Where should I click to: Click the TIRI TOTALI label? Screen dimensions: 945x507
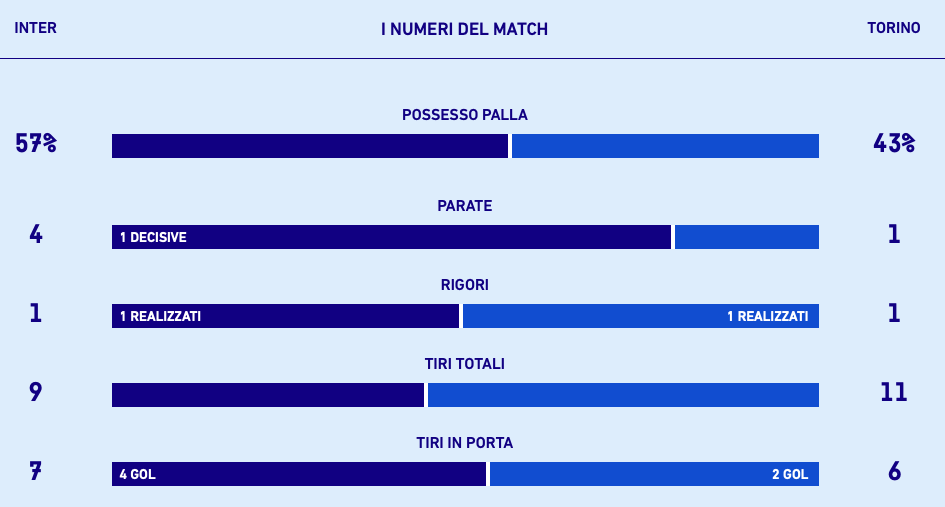pyautogui.click(x=465, y=364)
